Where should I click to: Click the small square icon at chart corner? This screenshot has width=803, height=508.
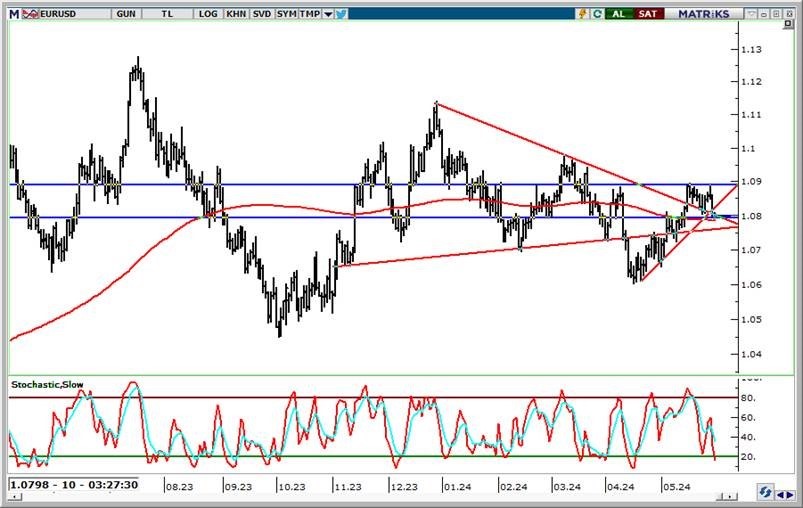tap(788, 25)
